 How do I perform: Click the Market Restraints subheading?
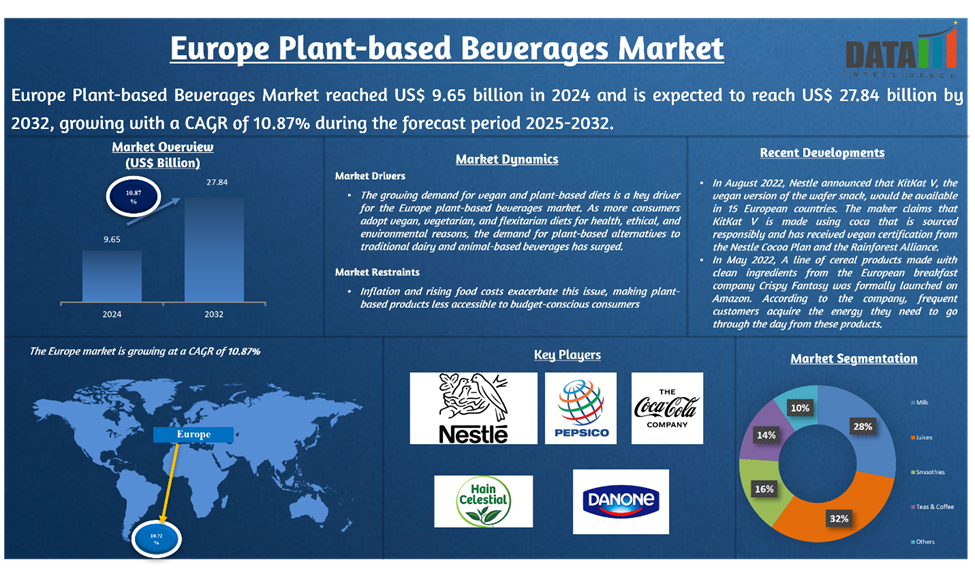[x=377, y=272]
